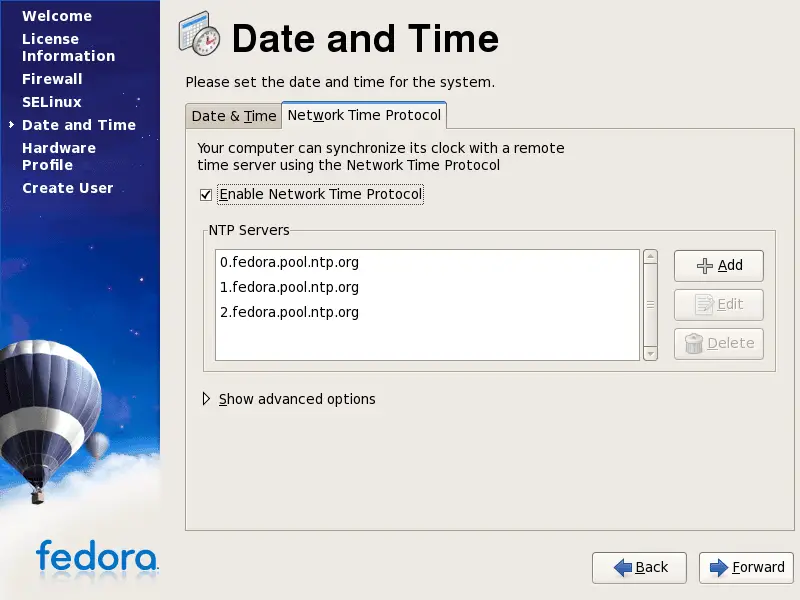
Task: Click Create User in the sidebar
Action: [68, 188]
